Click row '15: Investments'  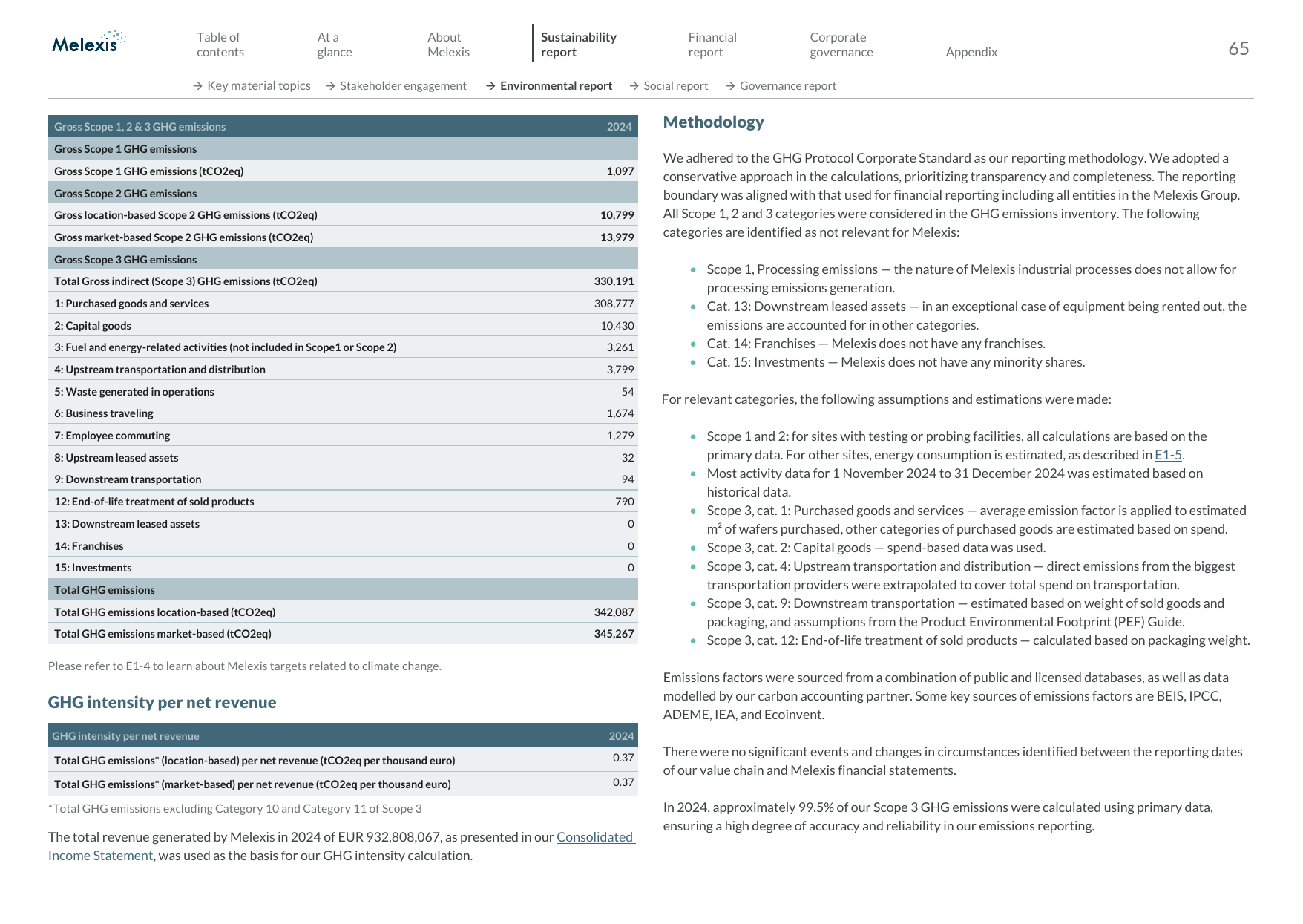tap(343, 567)
